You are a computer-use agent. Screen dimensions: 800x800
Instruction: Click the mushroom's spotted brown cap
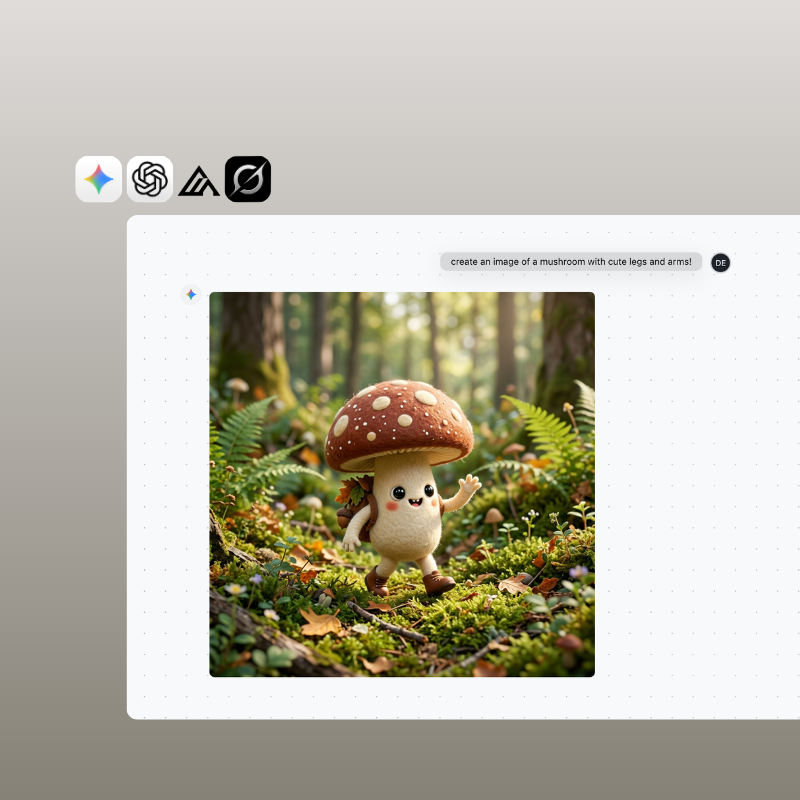399,424
